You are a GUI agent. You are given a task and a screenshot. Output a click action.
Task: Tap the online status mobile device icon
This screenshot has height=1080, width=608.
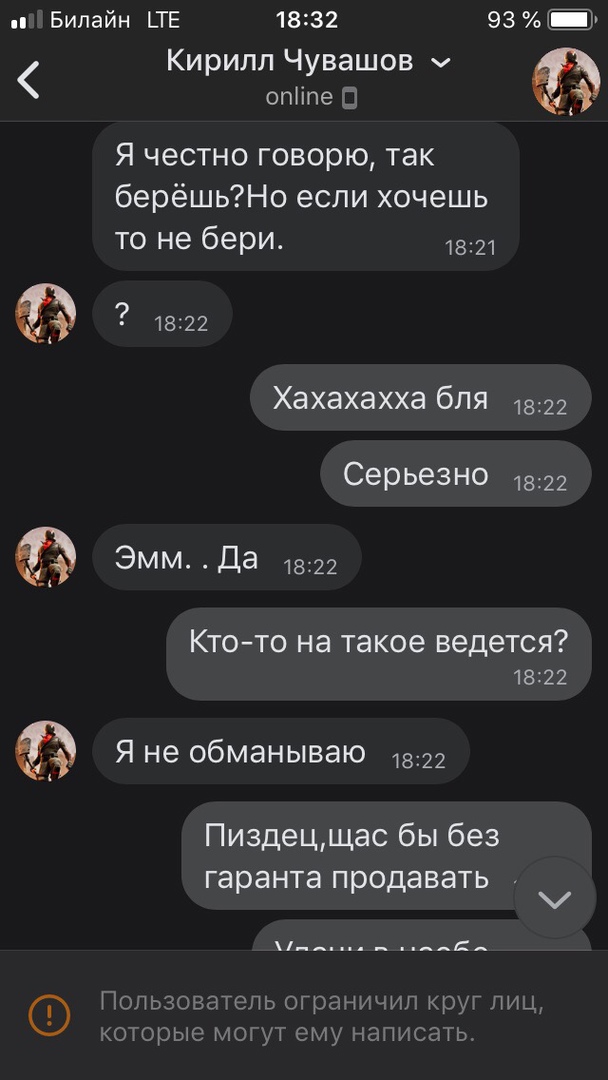click(x=350, y=98)
